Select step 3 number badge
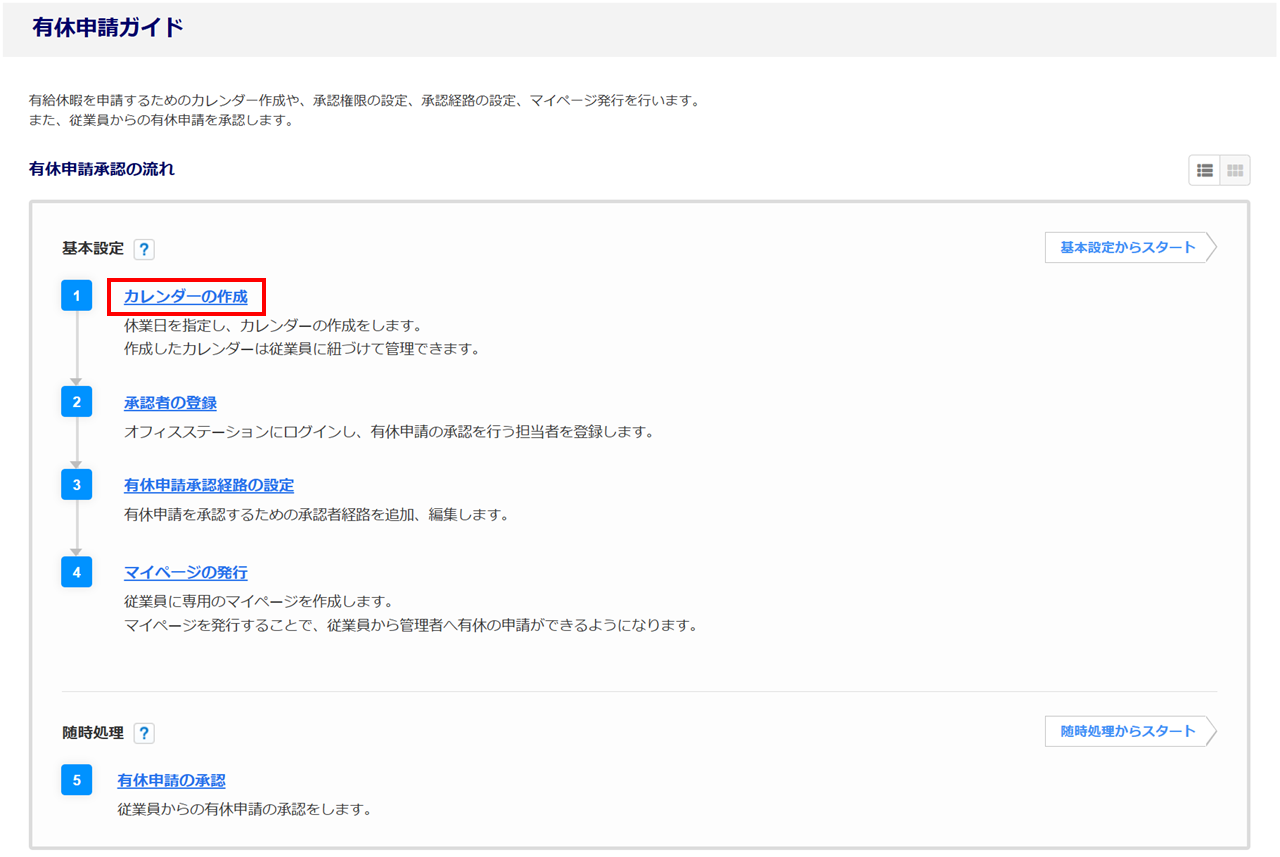The width and height of the screenshot is (1280, 857). [77, 485]
